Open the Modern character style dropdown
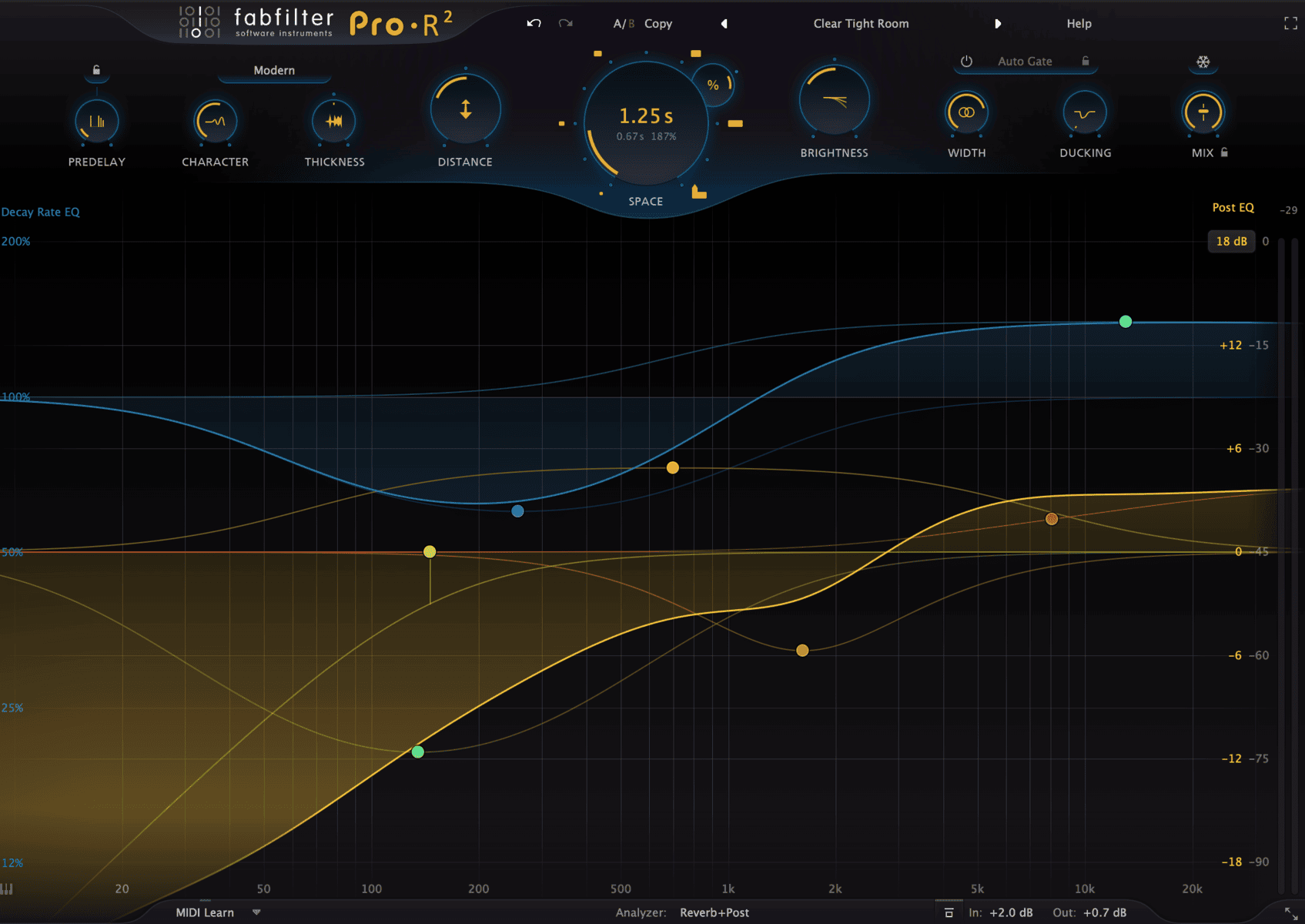The image size is (1305, 924). pyautogui.click(x=274, y=70)
